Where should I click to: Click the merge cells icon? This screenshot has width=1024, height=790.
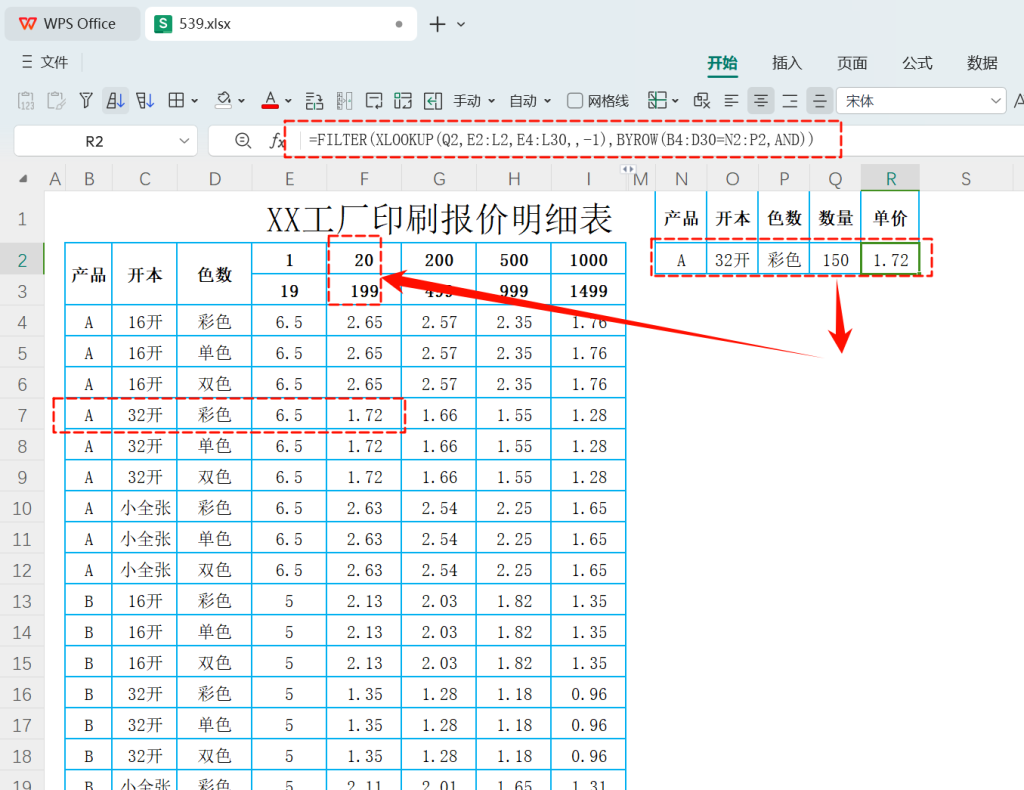[x=403, y=101]
